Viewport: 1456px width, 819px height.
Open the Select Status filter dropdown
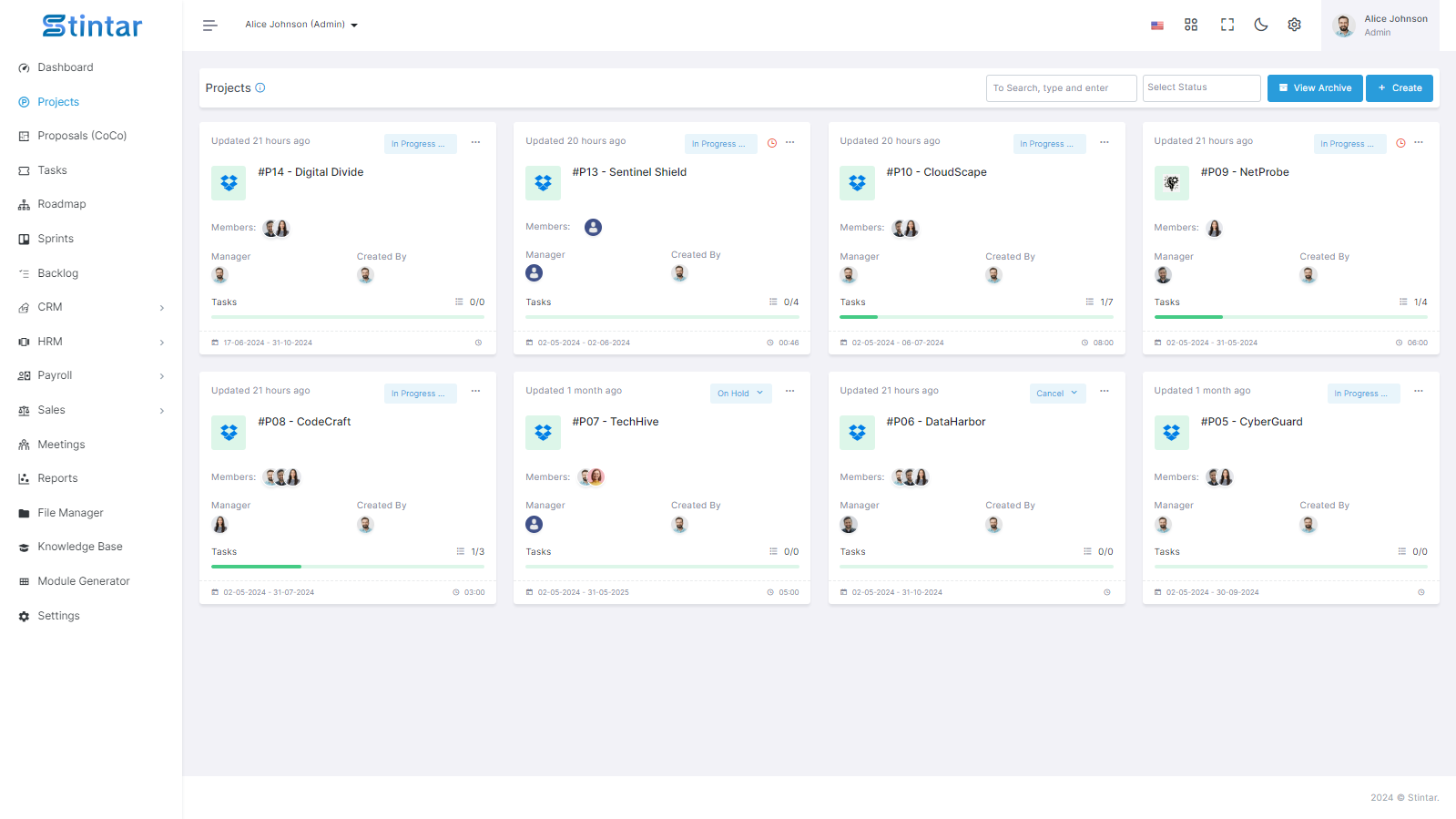coord(1201,87)
